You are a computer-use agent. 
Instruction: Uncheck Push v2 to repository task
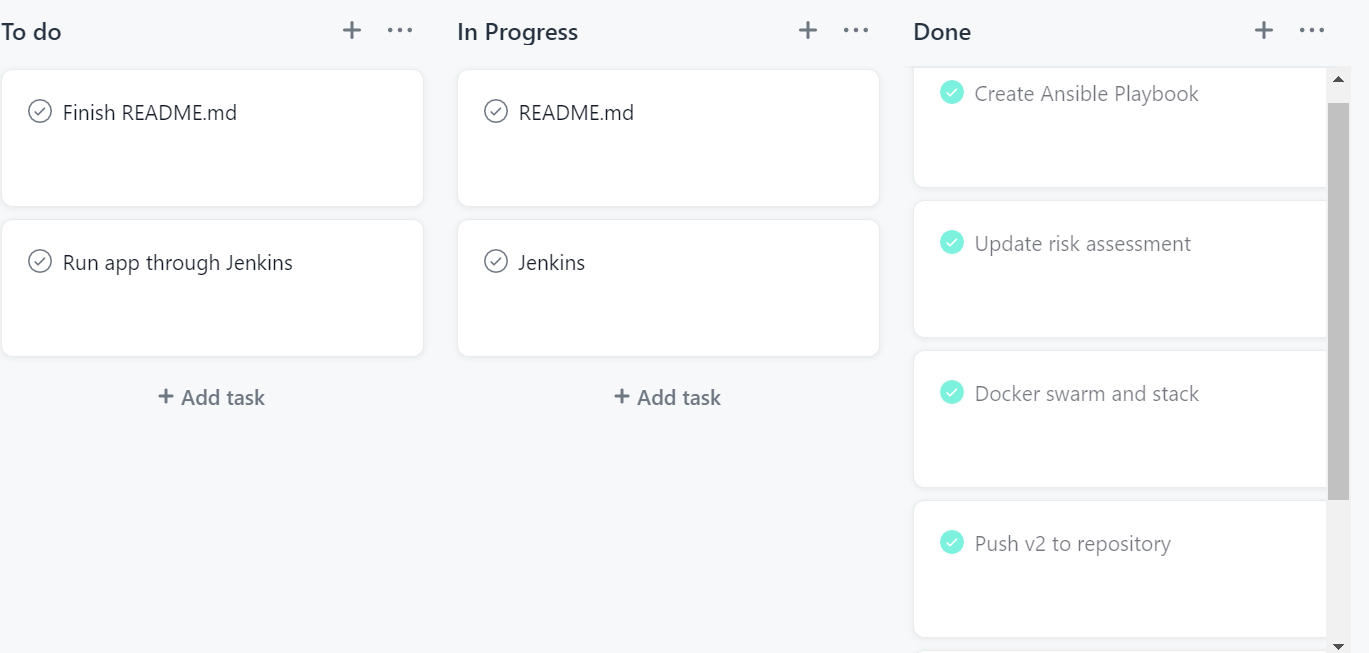952,542
